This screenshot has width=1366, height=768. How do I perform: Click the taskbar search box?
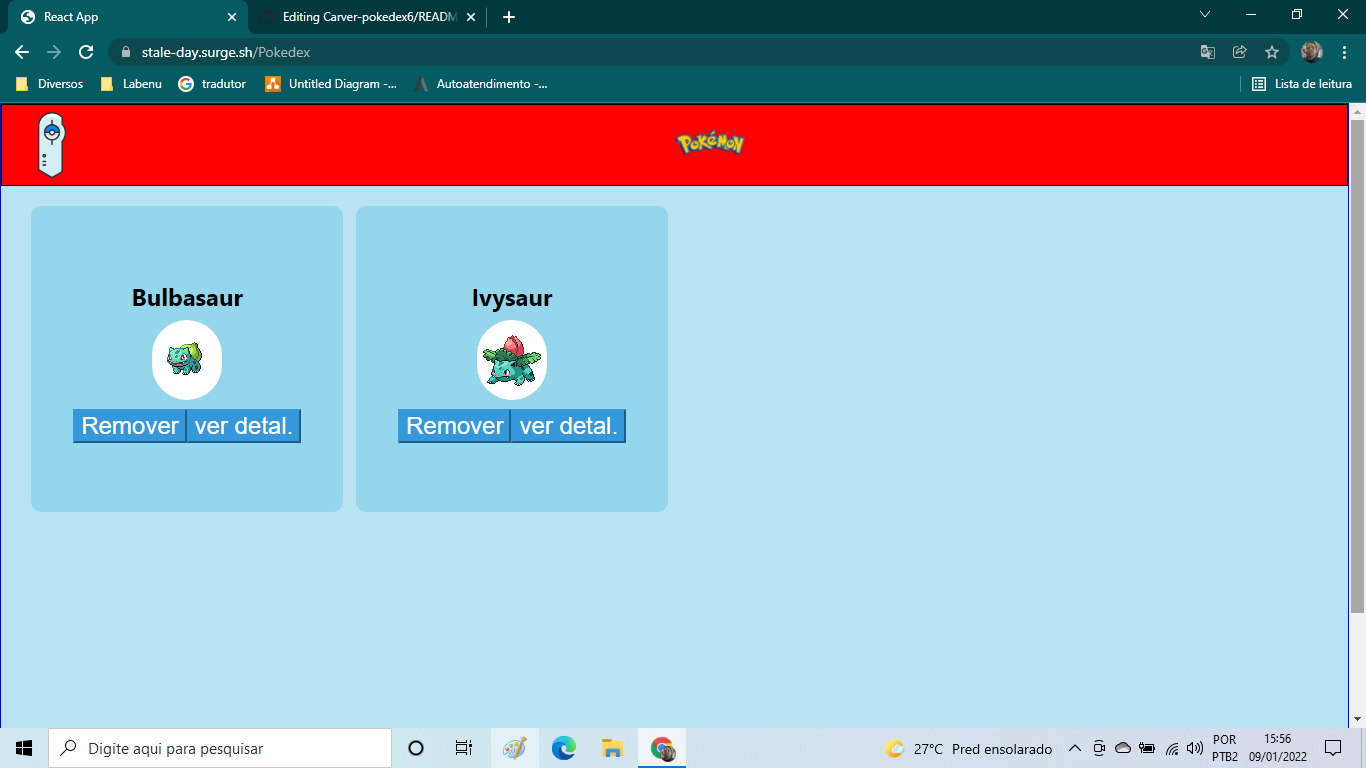click(220, 748)
